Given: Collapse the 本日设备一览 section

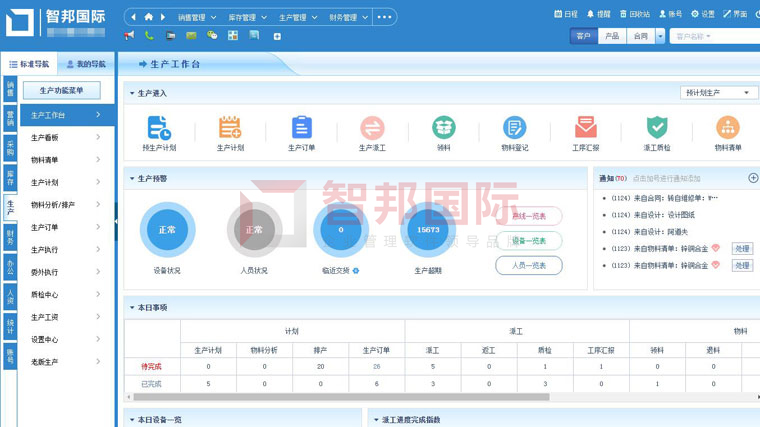Looking at the screenshot, I should pos(132,420).
